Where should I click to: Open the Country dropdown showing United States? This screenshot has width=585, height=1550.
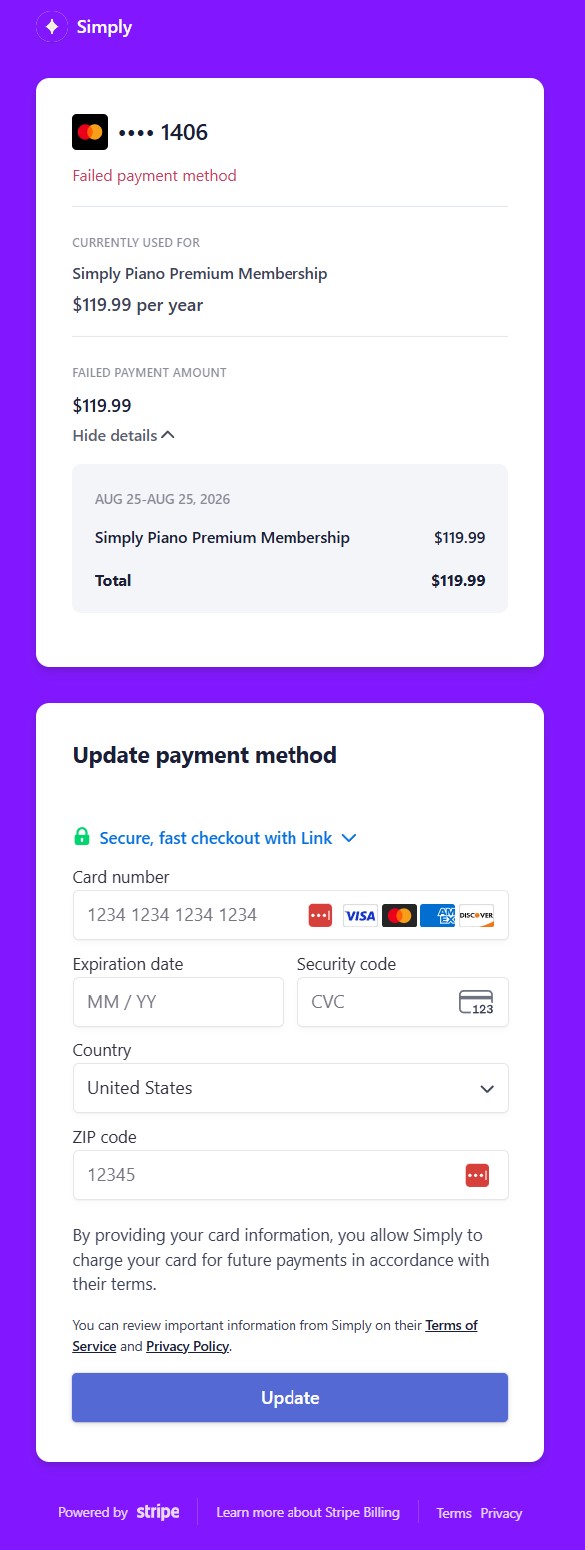[x=291, y=1088]
